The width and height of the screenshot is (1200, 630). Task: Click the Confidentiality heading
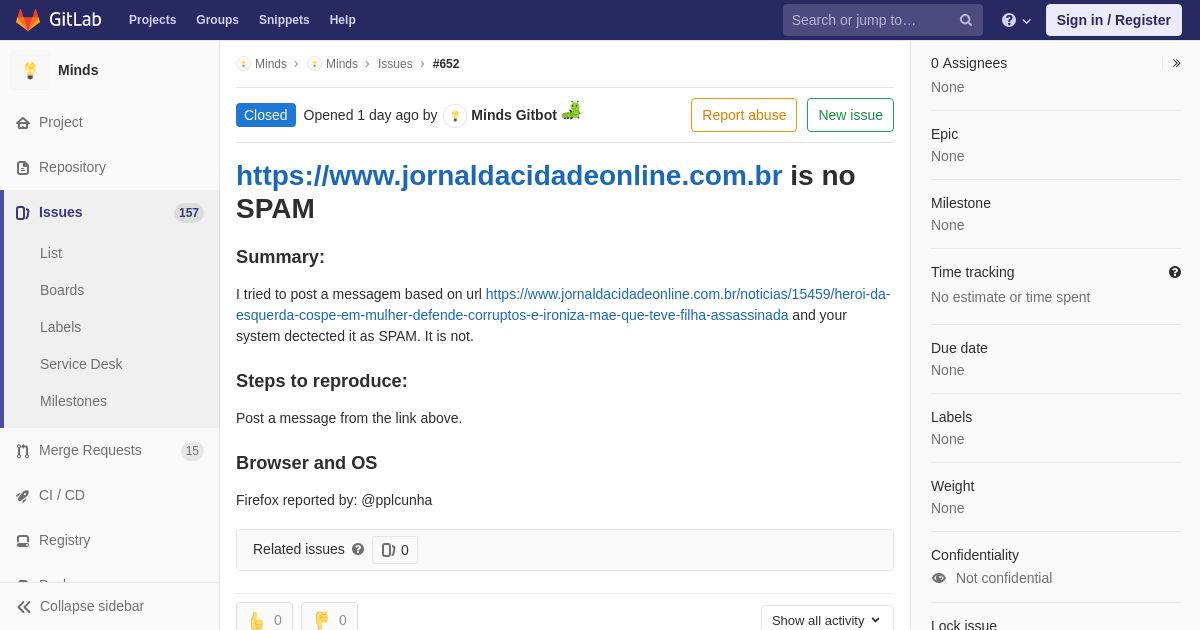pyautogui.click(x=975, y=555)
